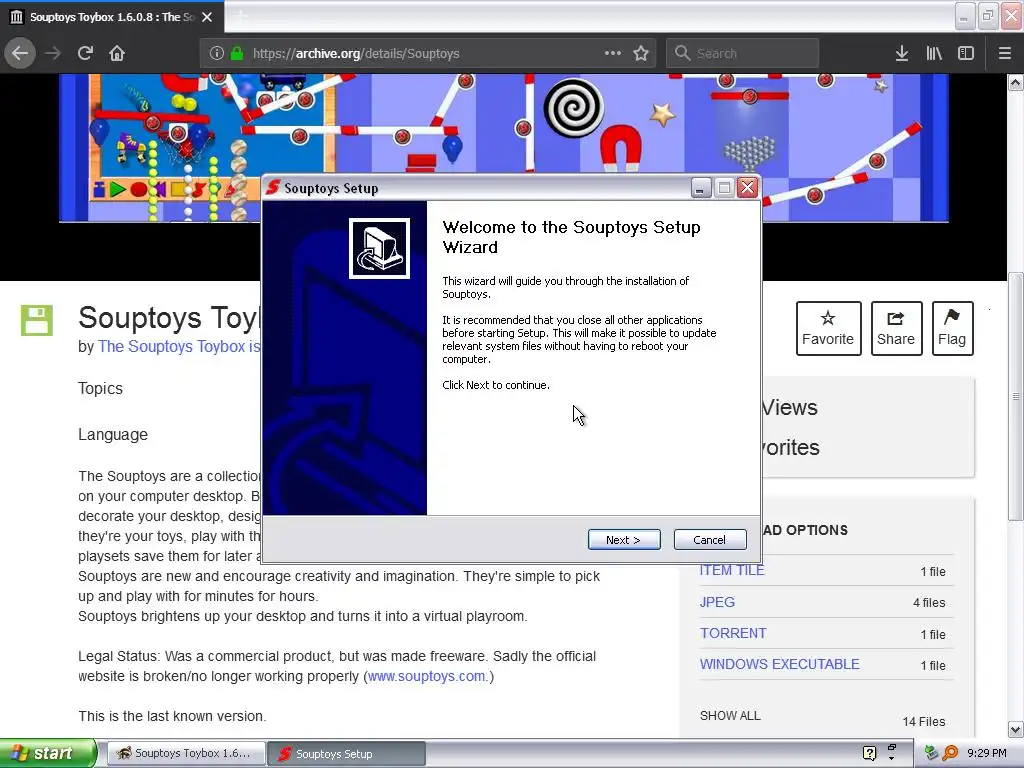Open the JPEG download option
Image resolution: width=1024 pixels, height=768 pixels.
717,602
